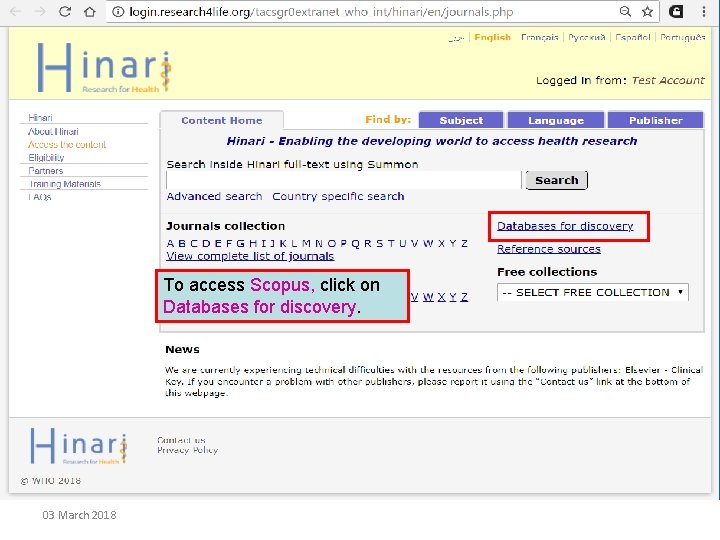The image size is (720, 540).
Task: Open the Language tab
Action: click(x=556, y=120)
